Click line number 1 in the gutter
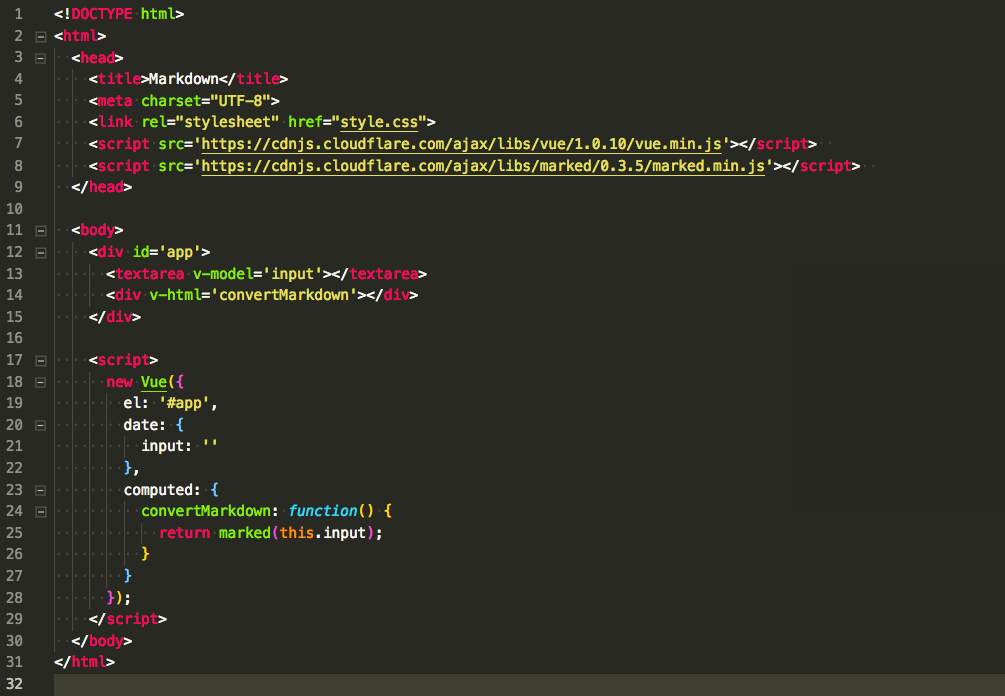 pyautogui.click(x=18, y=13)
